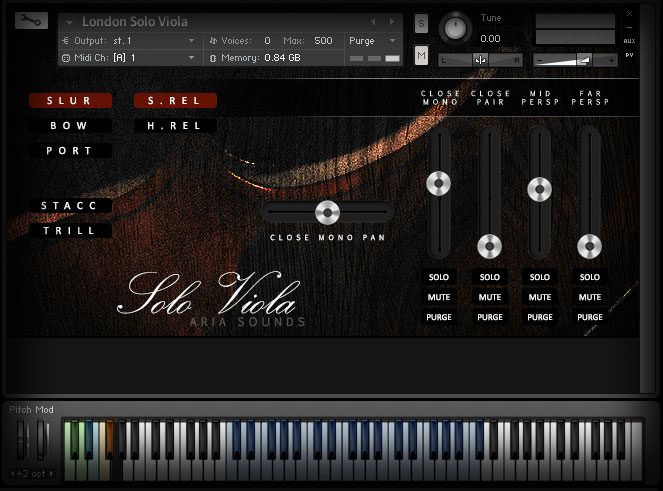663x491 pixels.
Task: Open the Midi Ch dropdown
Action: click(192, 58)
